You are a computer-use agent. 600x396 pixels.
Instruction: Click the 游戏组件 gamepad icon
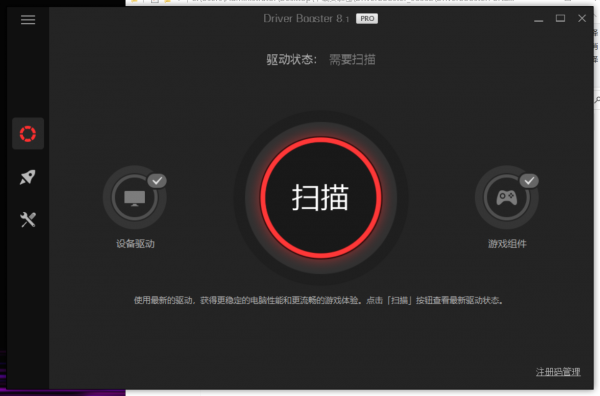coord(507,197)
